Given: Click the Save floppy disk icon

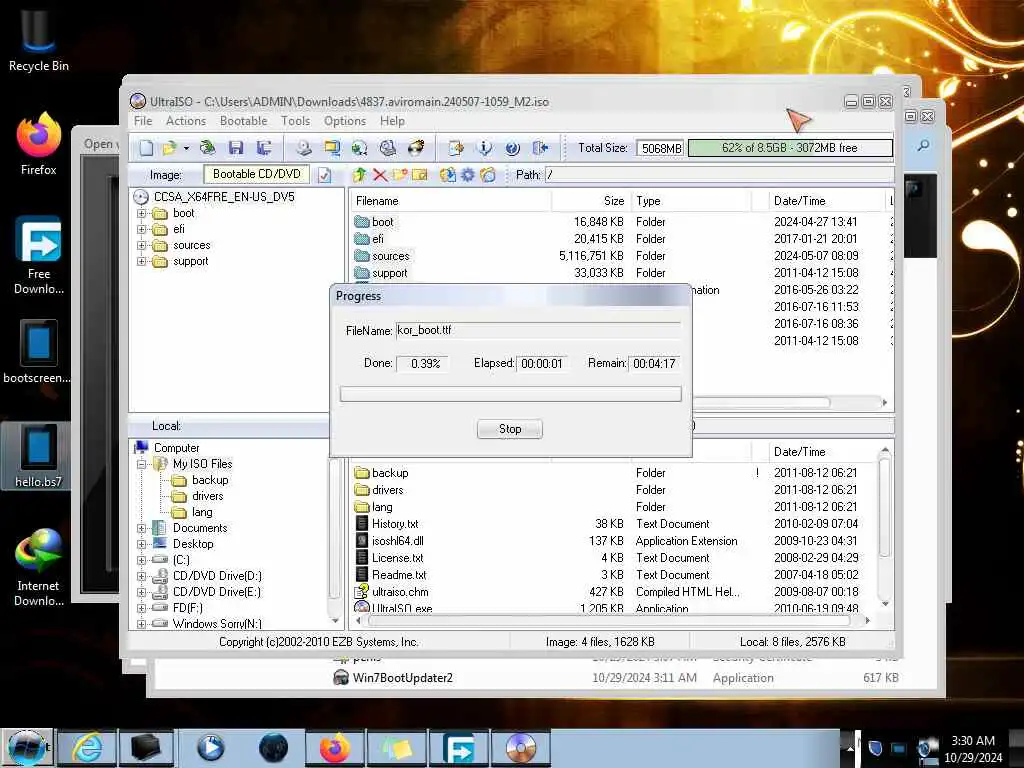Looking at the screenshot, I should (x=236, y=148).
